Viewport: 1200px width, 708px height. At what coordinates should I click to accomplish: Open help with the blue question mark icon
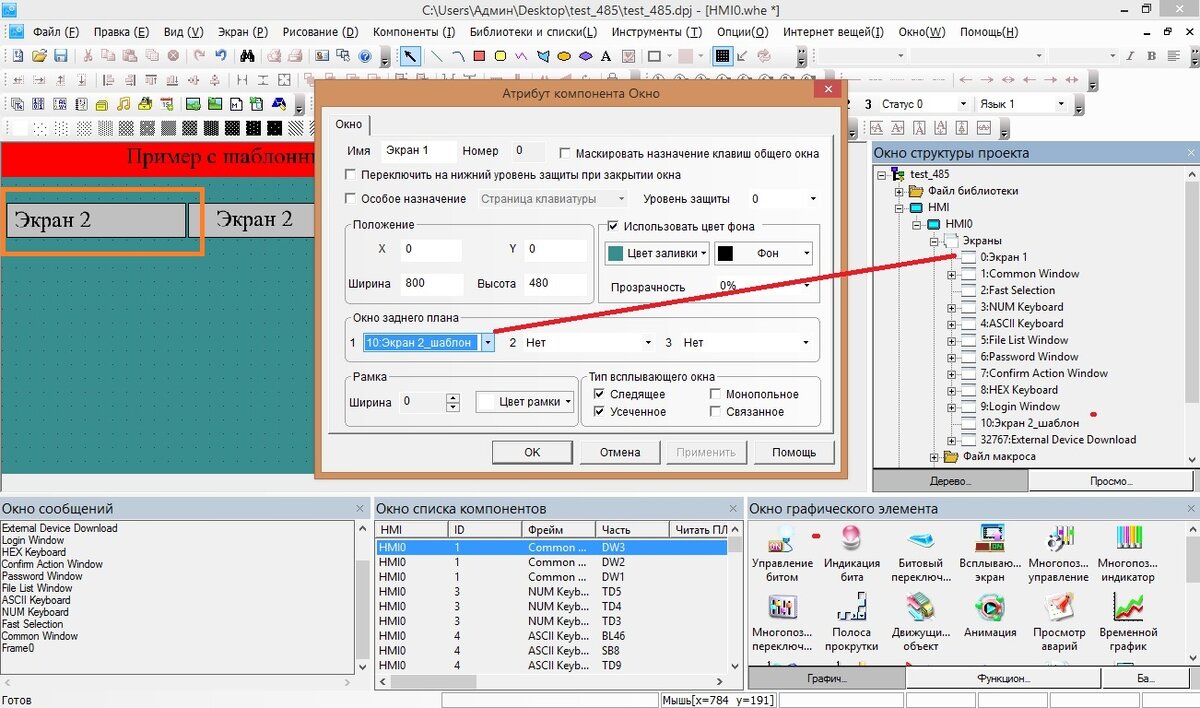(366, 56)
